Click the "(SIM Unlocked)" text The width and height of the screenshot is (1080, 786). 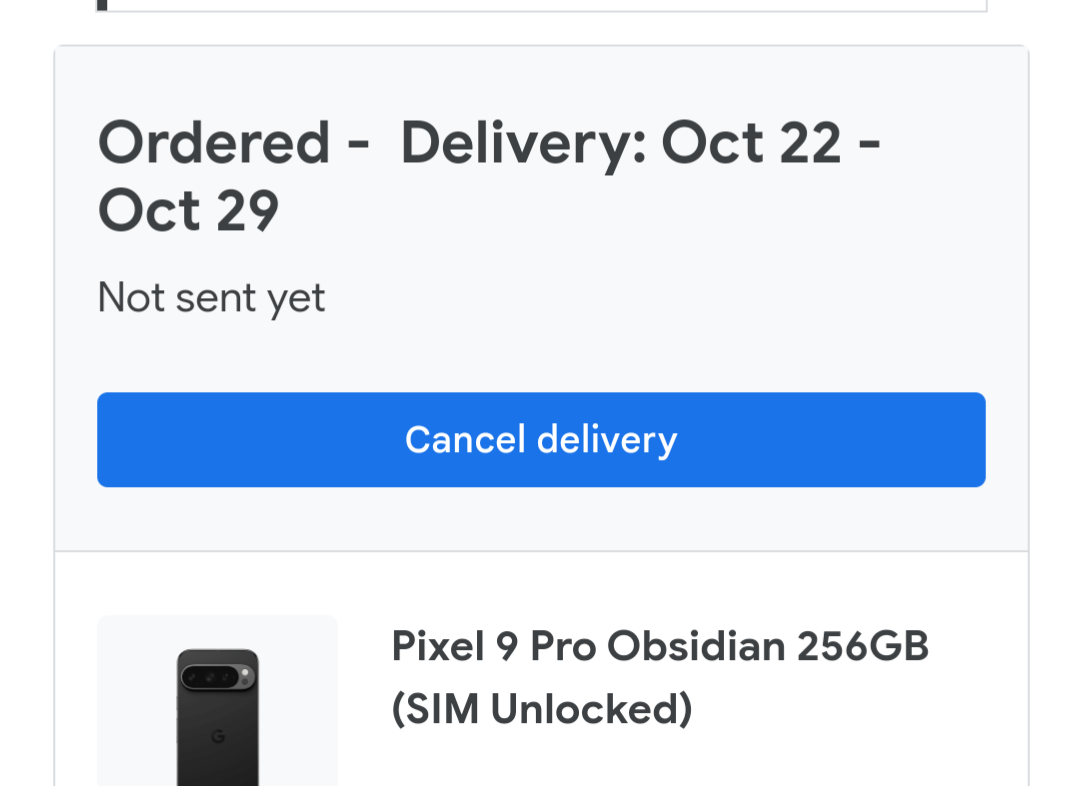pyautogui.click(x=541, y=710)
